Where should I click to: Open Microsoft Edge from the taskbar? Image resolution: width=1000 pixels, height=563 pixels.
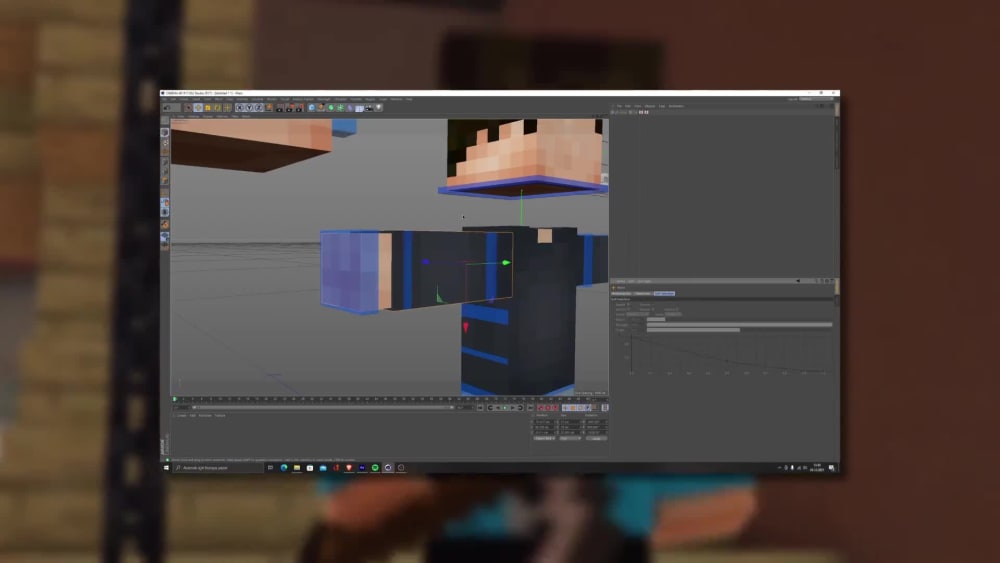click(284, 467)
